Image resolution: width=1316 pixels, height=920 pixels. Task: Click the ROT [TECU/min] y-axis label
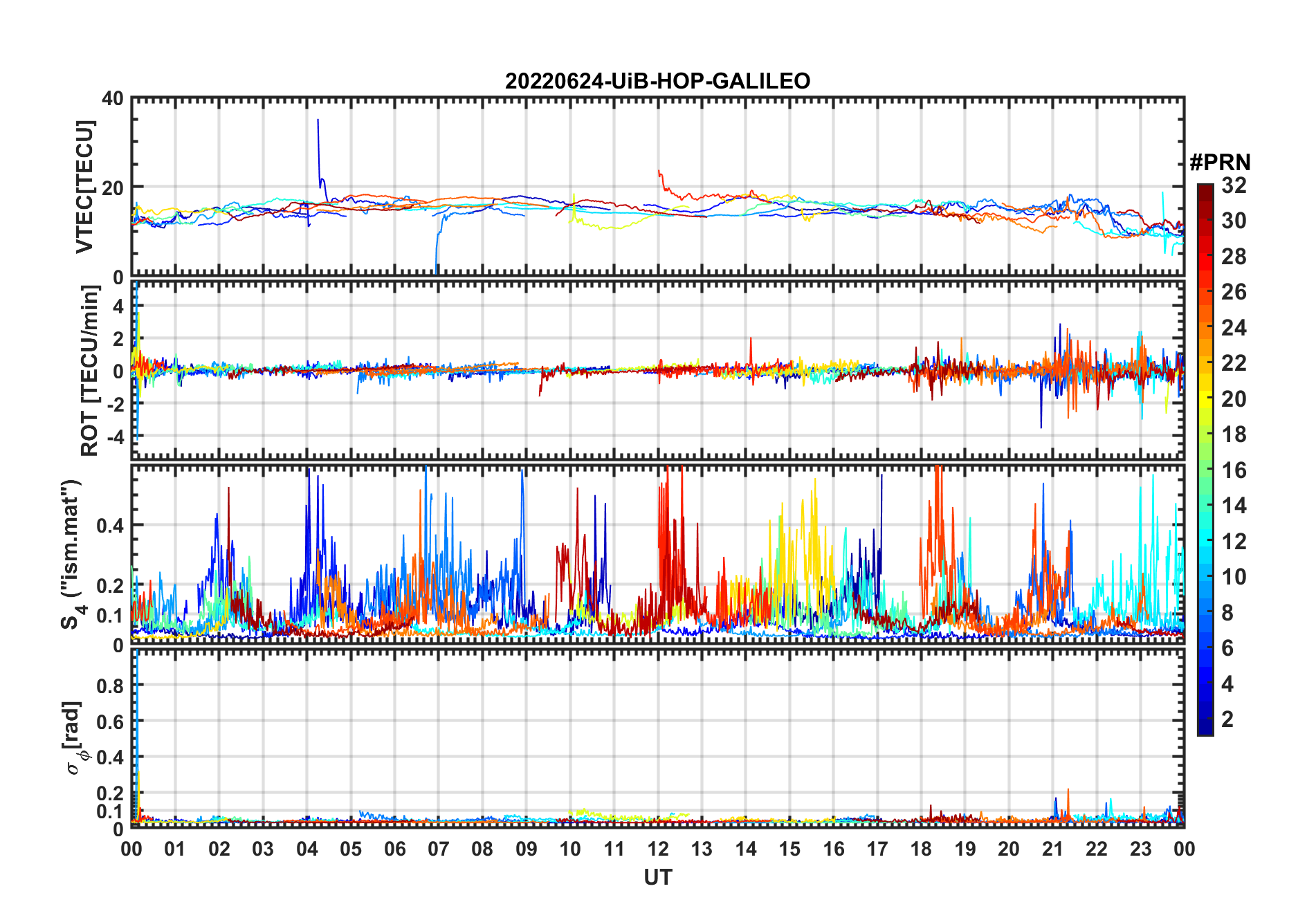(x=89, y=371)
